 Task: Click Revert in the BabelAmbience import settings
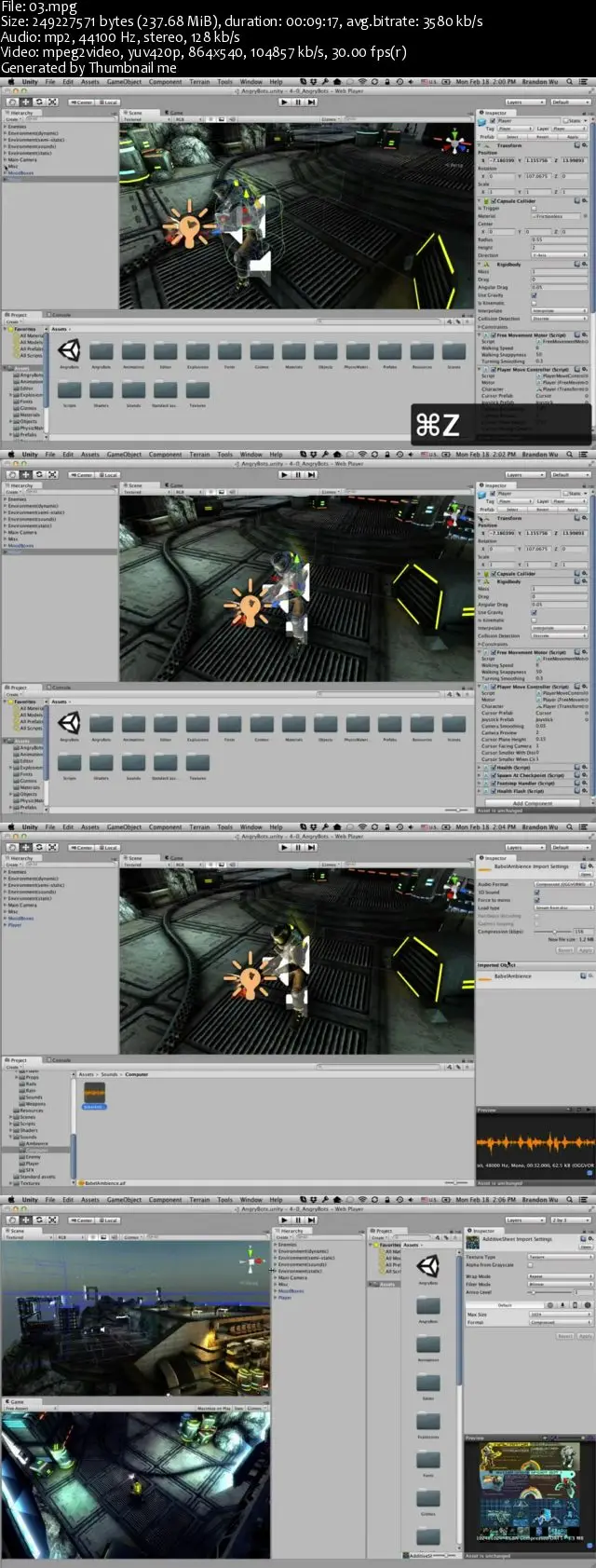click(565, 950)
